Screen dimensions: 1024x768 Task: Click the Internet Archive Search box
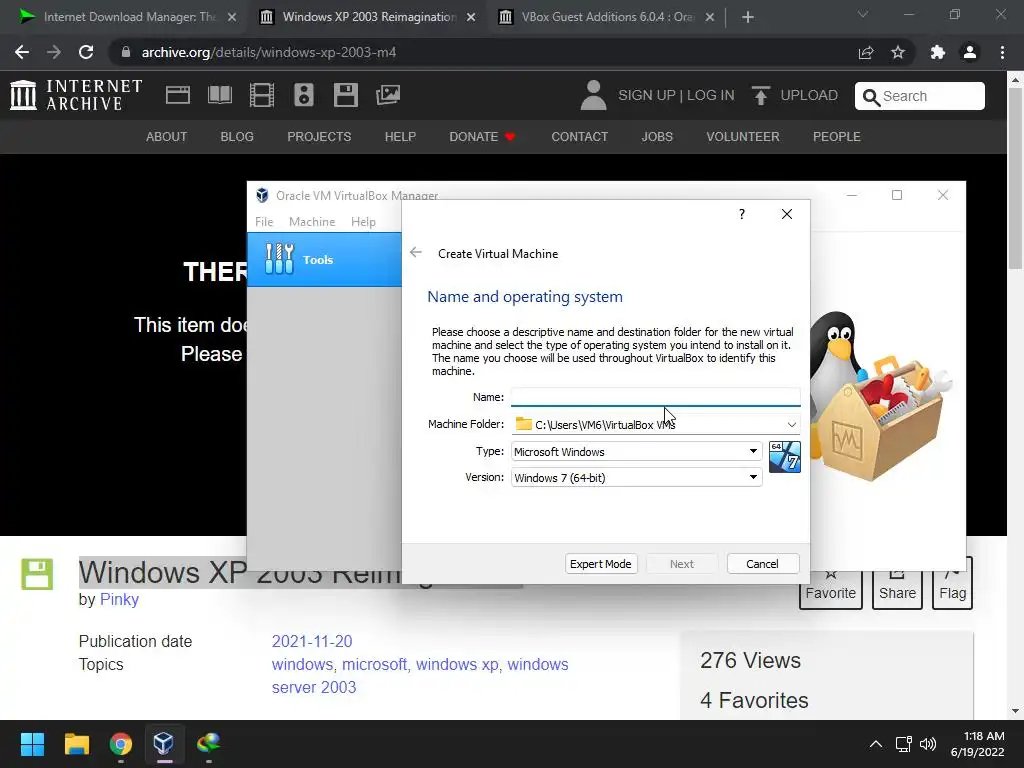click(x=920, y=96)
